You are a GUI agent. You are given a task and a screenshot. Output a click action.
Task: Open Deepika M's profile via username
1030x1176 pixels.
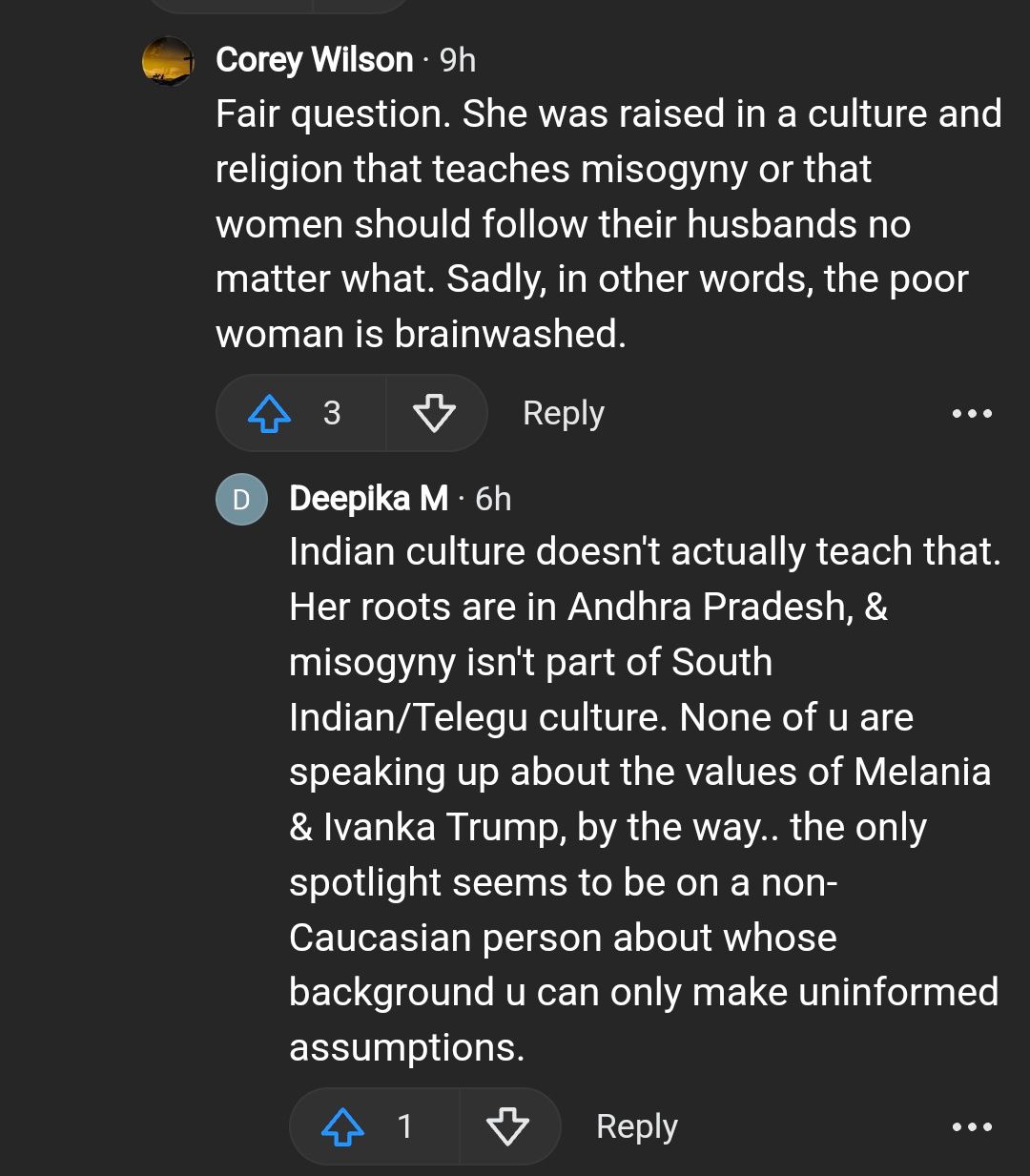(x=368, y=498)
